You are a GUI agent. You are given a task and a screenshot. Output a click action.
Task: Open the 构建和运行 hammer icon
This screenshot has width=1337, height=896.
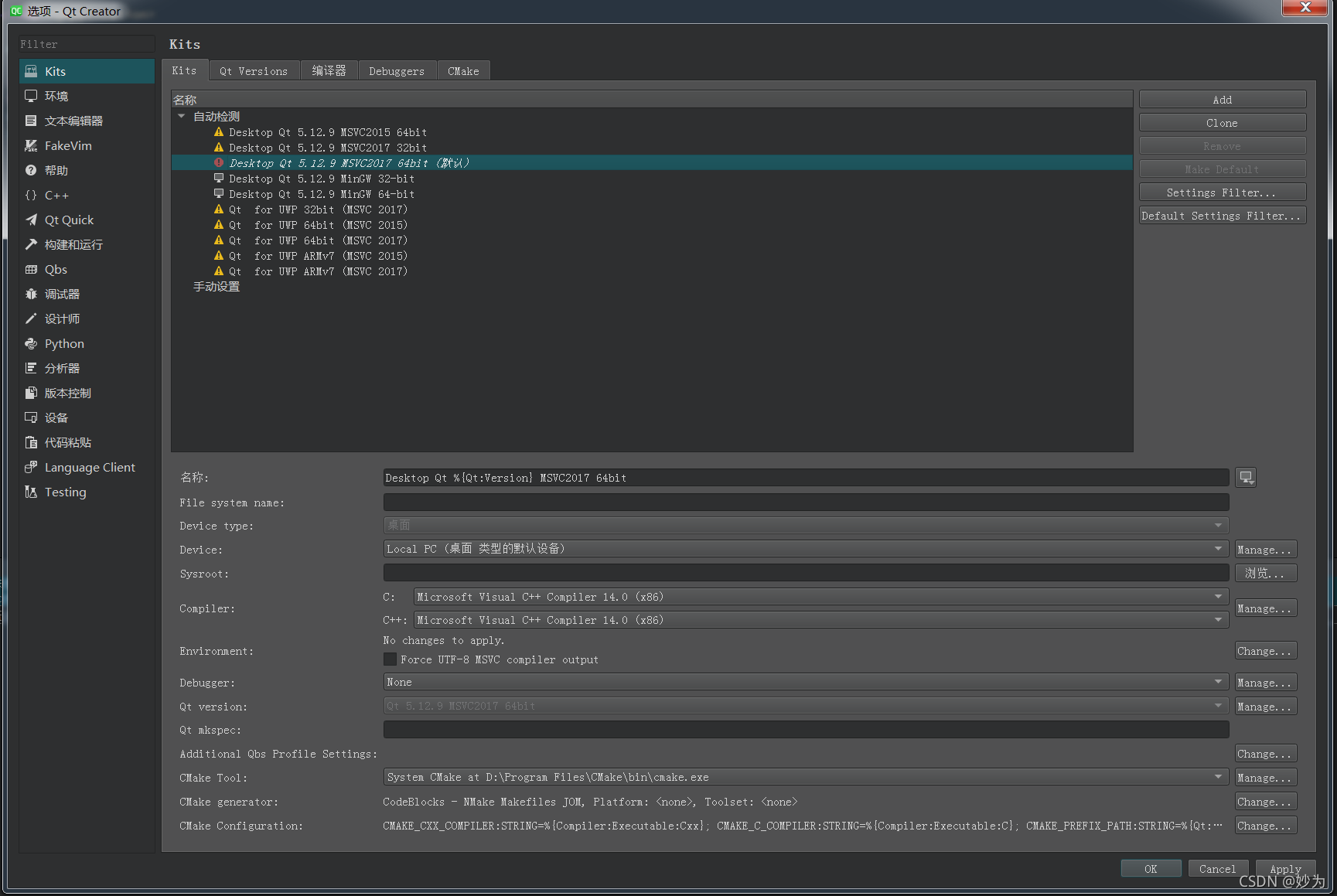pyautogui.click(x=31, y=244)
